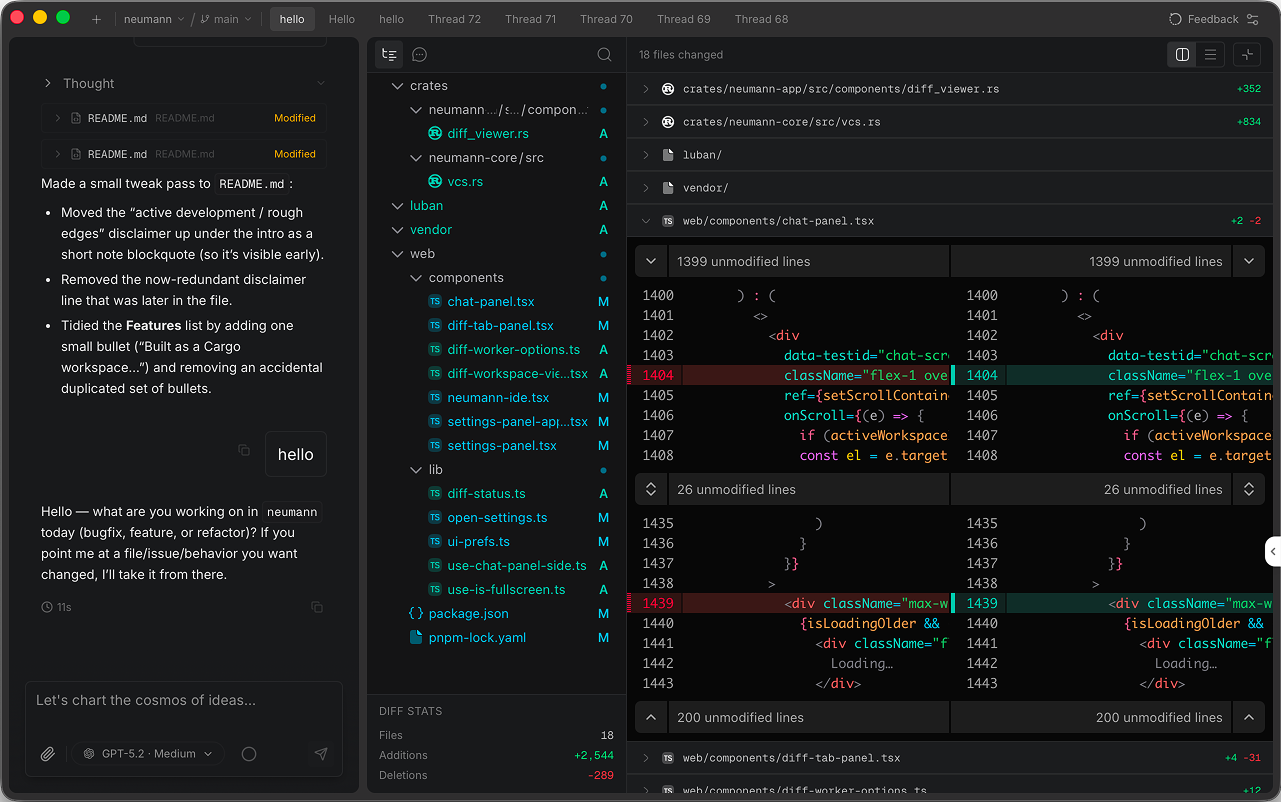Image resolution: width=1281 pixels, height=802 pixels.
Task: Open use-is-fullscreen.ts in file tree
Action: click(506, 590)
